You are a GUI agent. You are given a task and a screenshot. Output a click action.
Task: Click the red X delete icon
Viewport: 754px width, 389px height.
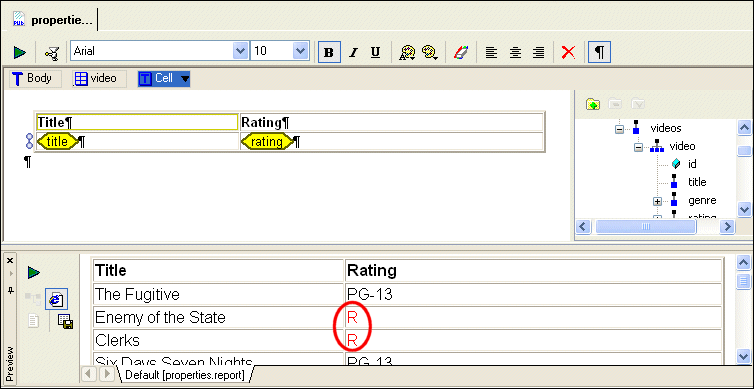pos(568,52)
